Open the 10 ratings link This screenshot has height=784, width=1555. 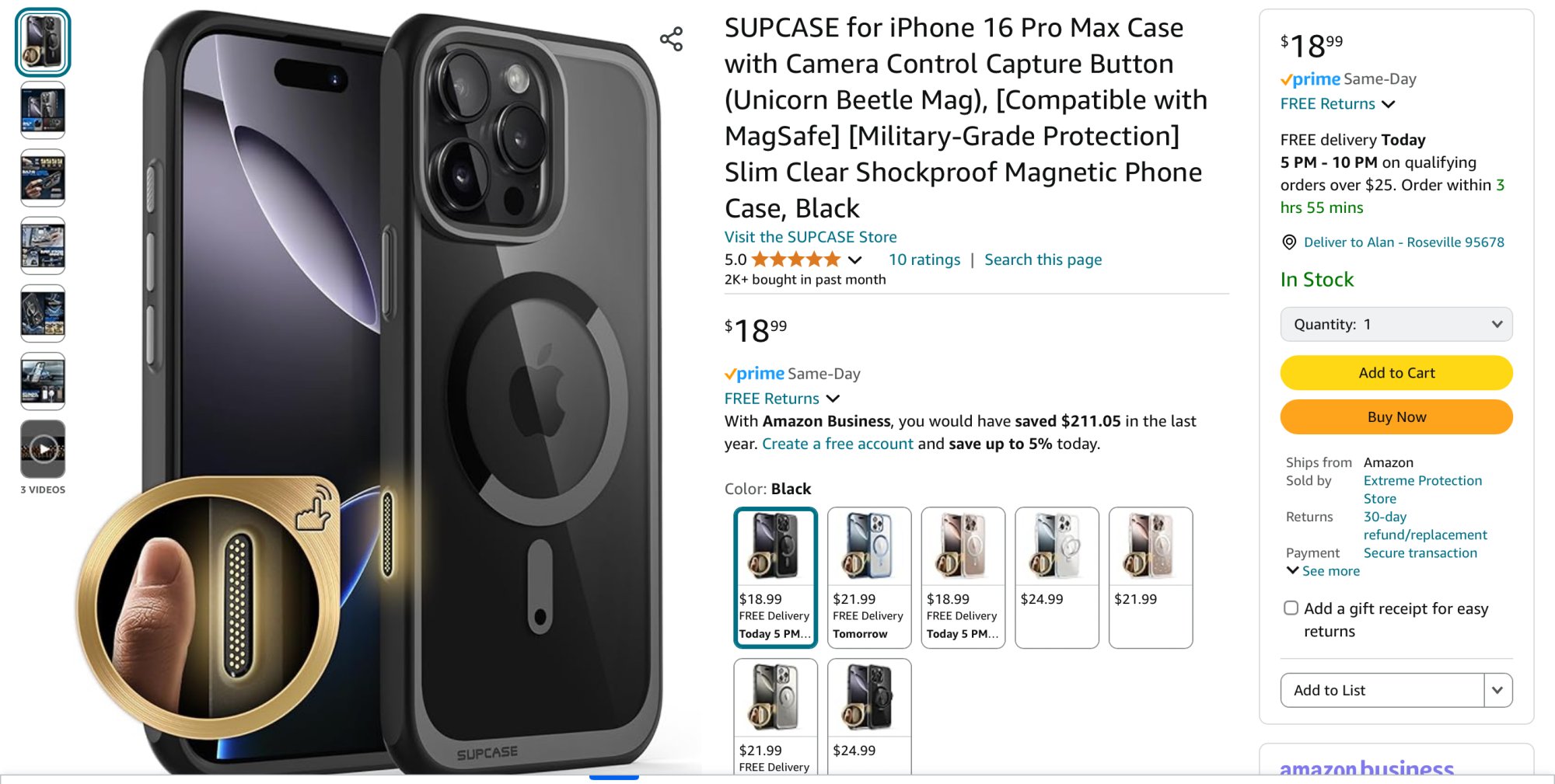point(924,260)
